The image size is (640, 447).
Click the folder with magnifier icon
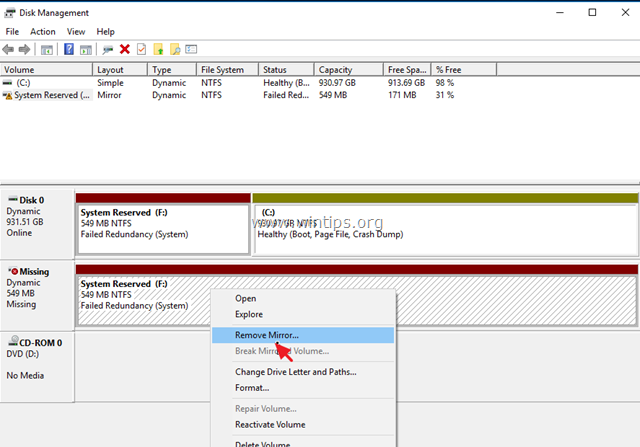(175, 49)
